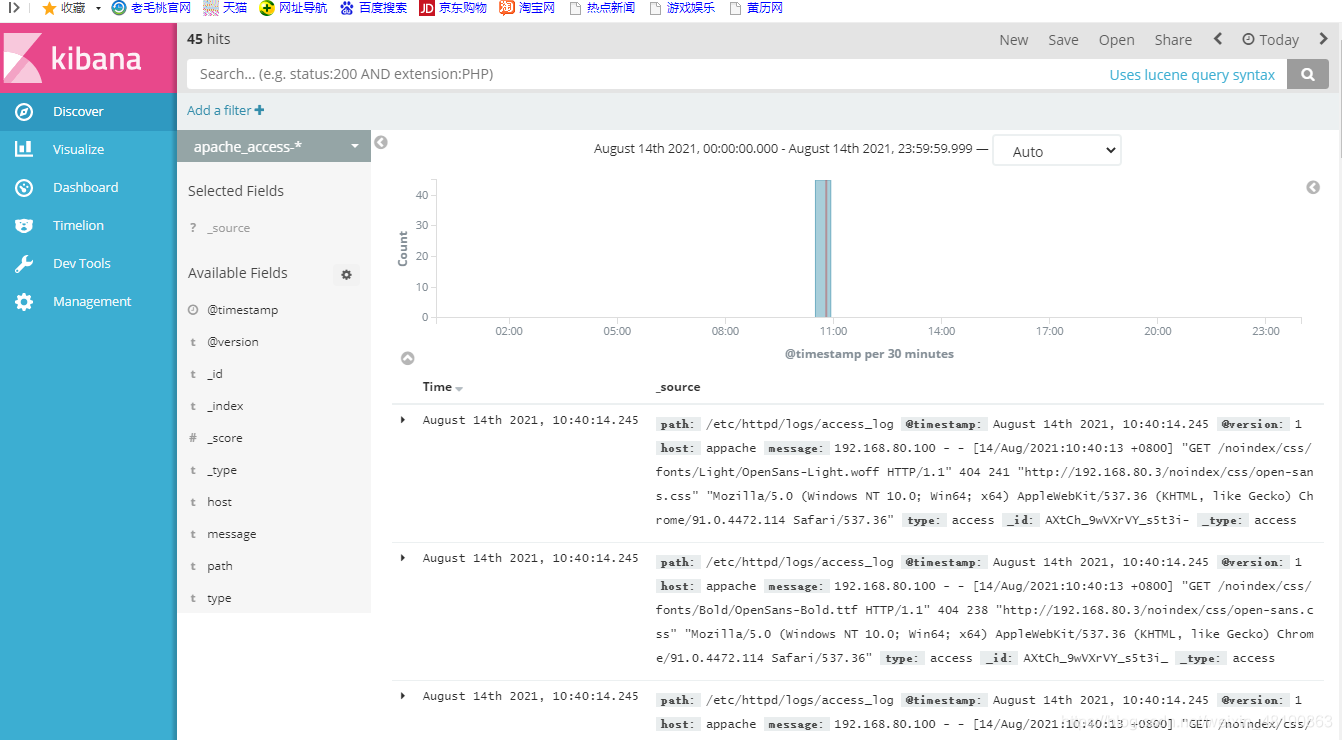The width and height of the screenshot is (1342, 740).
Task: Click the Kibana logo
Action: 73,58
